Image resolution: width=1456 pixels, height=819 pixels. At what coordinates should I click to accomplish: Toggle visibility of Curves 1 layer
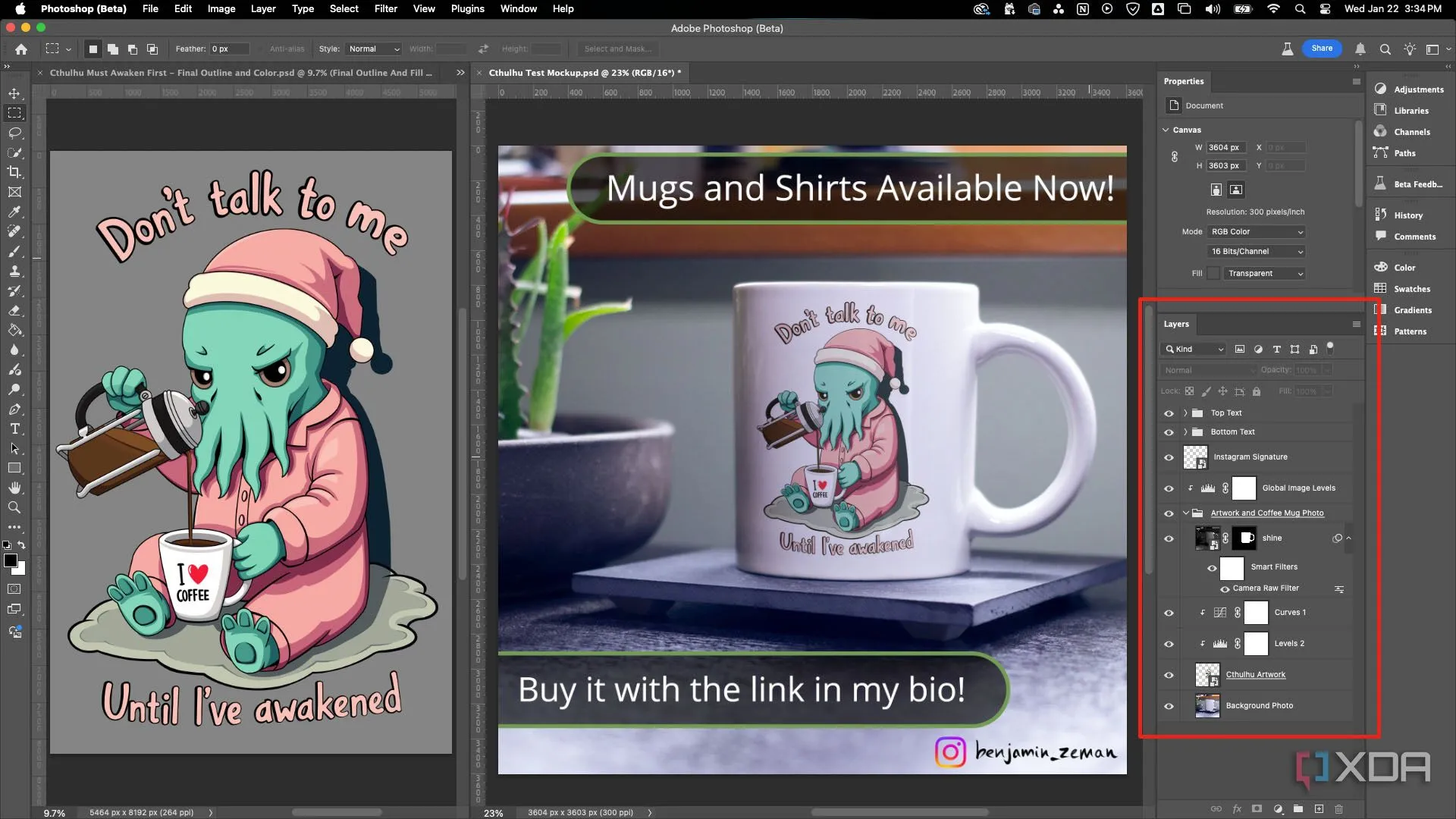1169,613
